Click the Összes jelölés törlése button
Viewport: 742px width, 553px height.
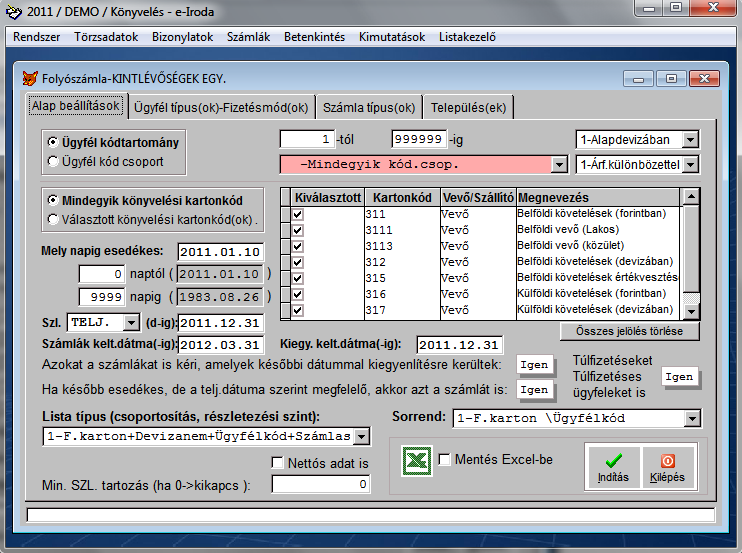(630, 330)
